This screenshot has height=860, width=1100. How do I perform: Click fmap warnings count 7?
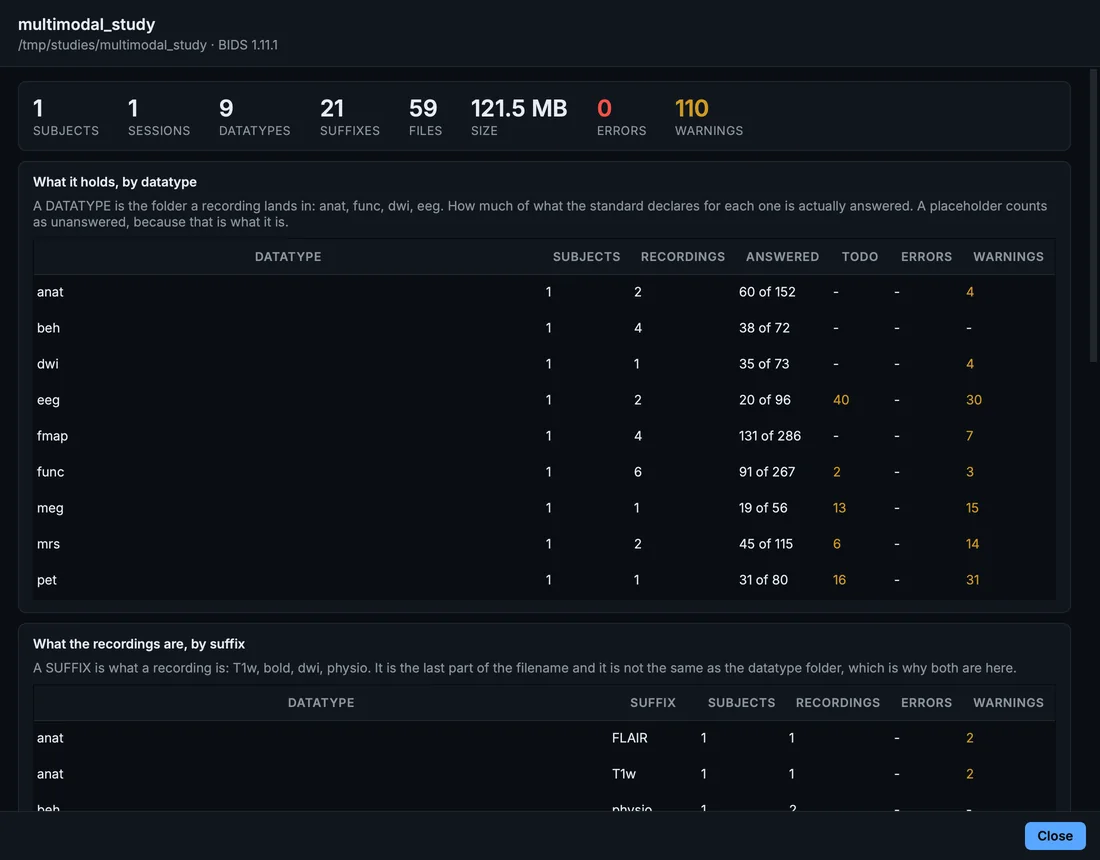coord(970,436)
